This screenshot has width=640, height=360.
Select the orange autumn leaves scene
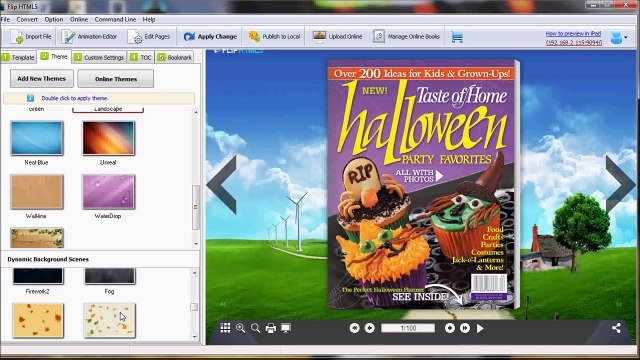38,320
